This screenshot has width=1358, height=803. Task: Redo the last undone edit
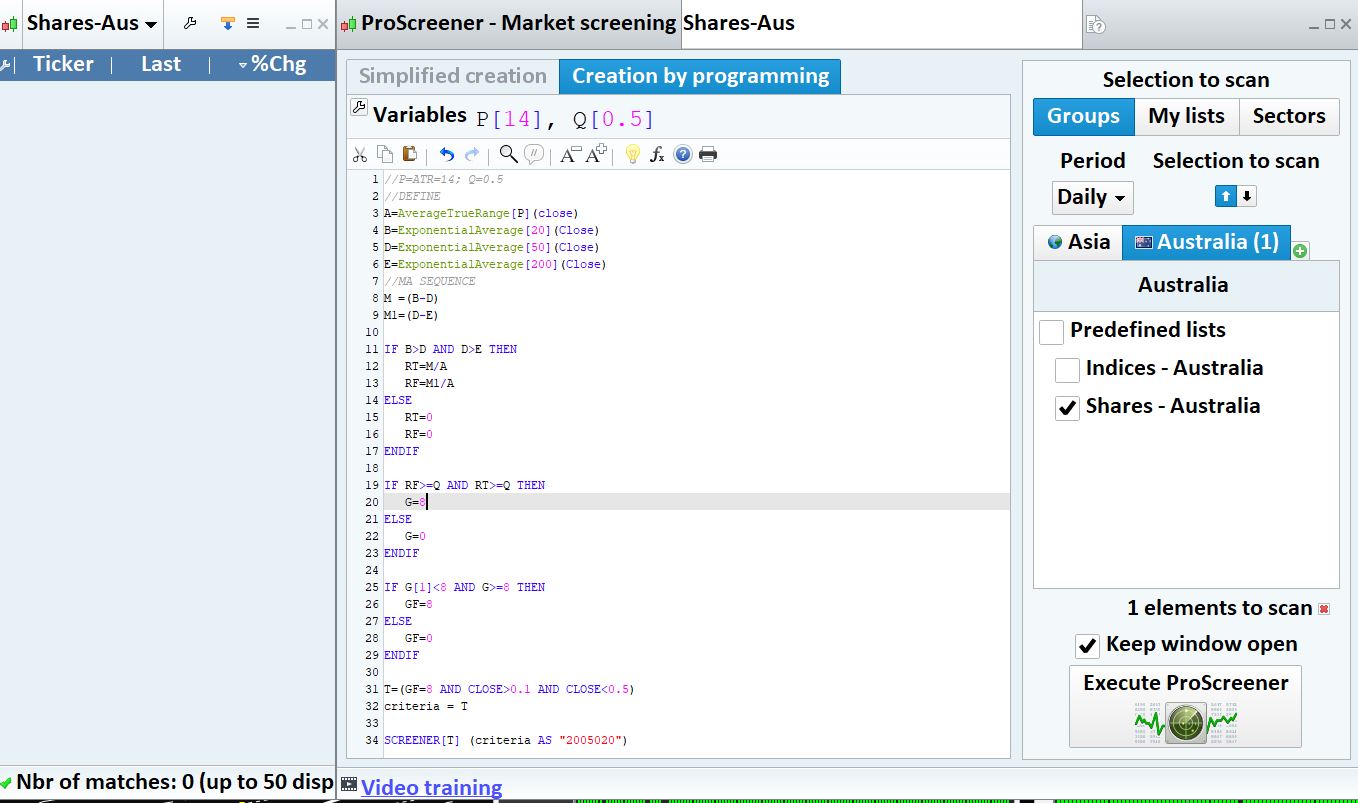[x=472, y=154]
